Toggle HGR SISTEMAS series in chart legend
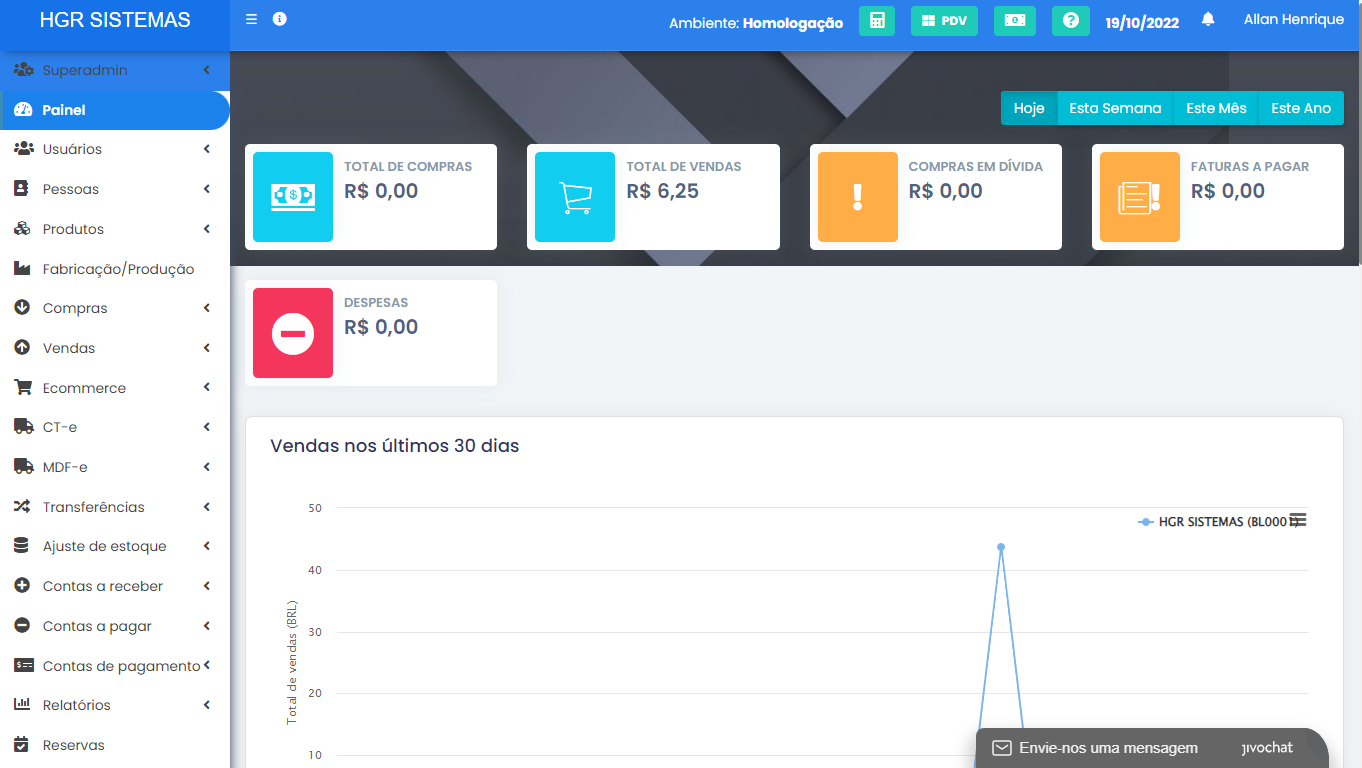1362x768 pixels. pyautogui.click(x=1215, y=522)
